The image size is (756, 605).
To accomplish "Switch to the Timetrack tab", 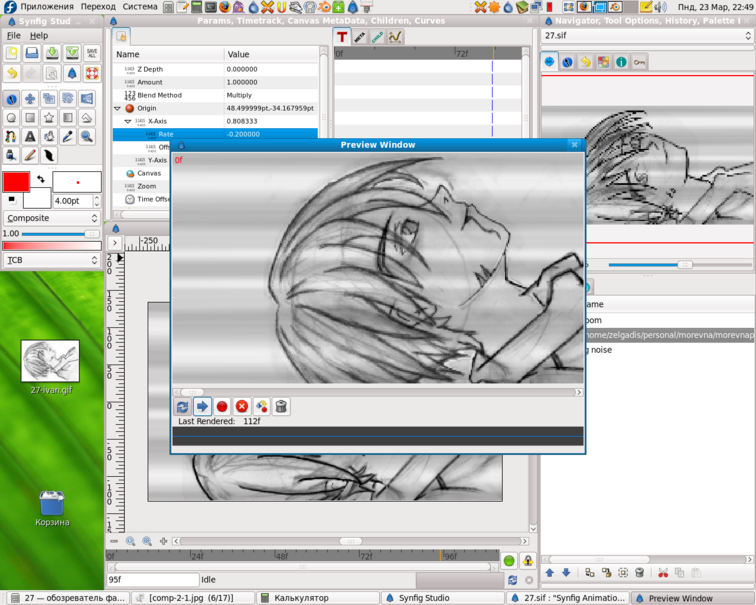I will 342,37.
